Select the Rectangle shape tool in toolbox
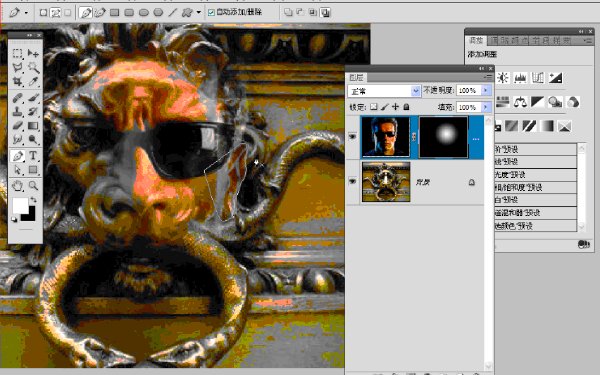Screen dimensions: 600x375 [x=33, y=170]
